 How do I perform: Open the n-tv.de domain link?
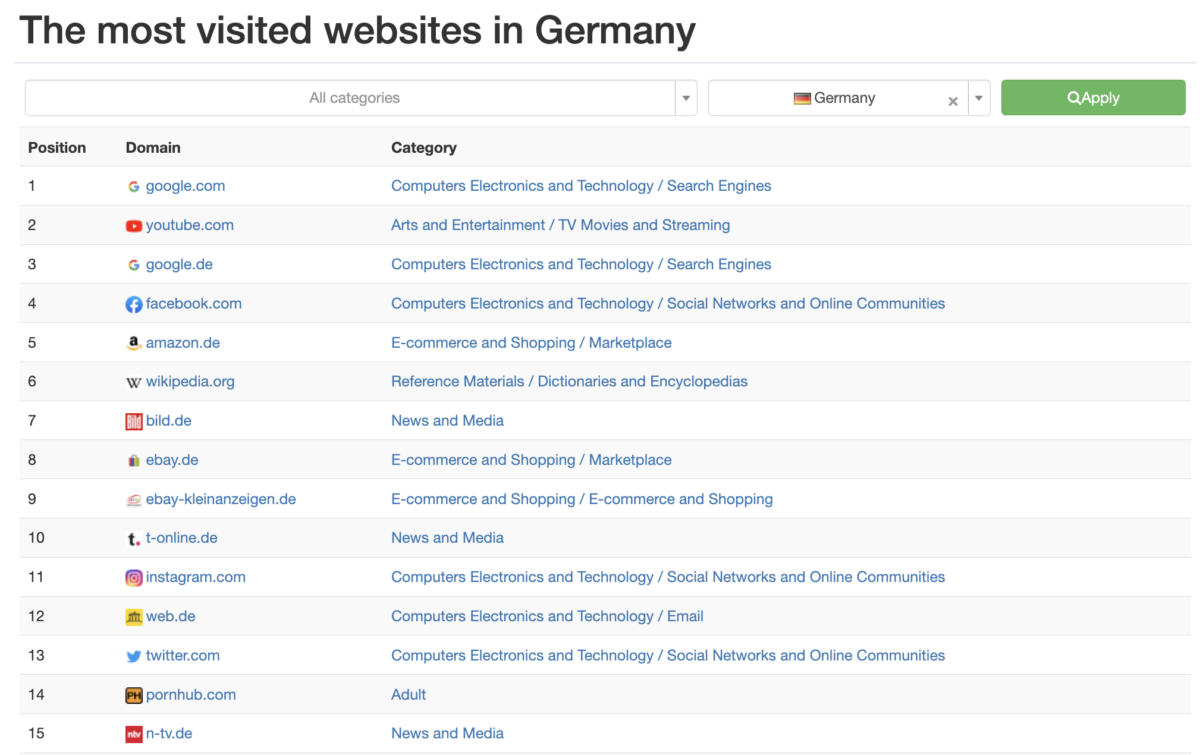[x=169, y=733]
